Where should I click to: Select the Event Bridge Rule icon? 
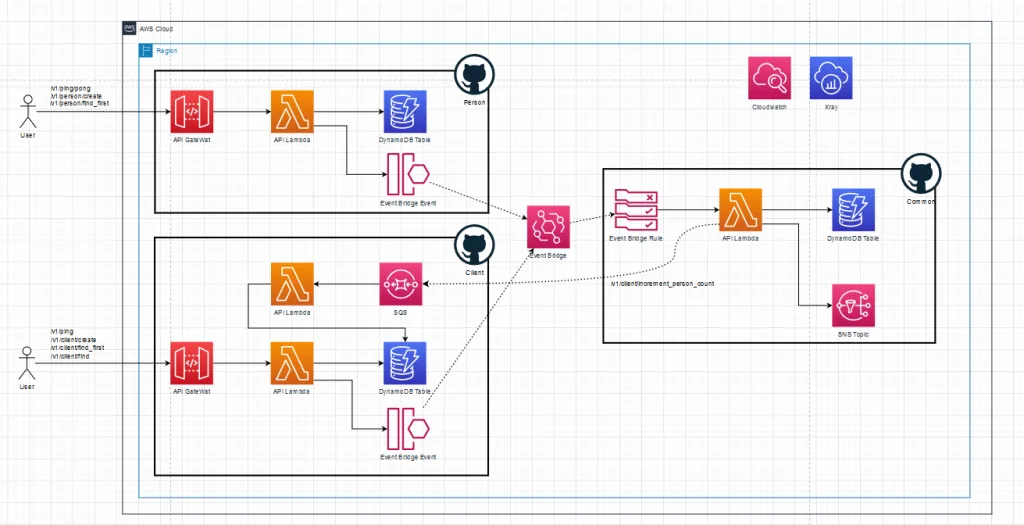click(x=636, y=210)
